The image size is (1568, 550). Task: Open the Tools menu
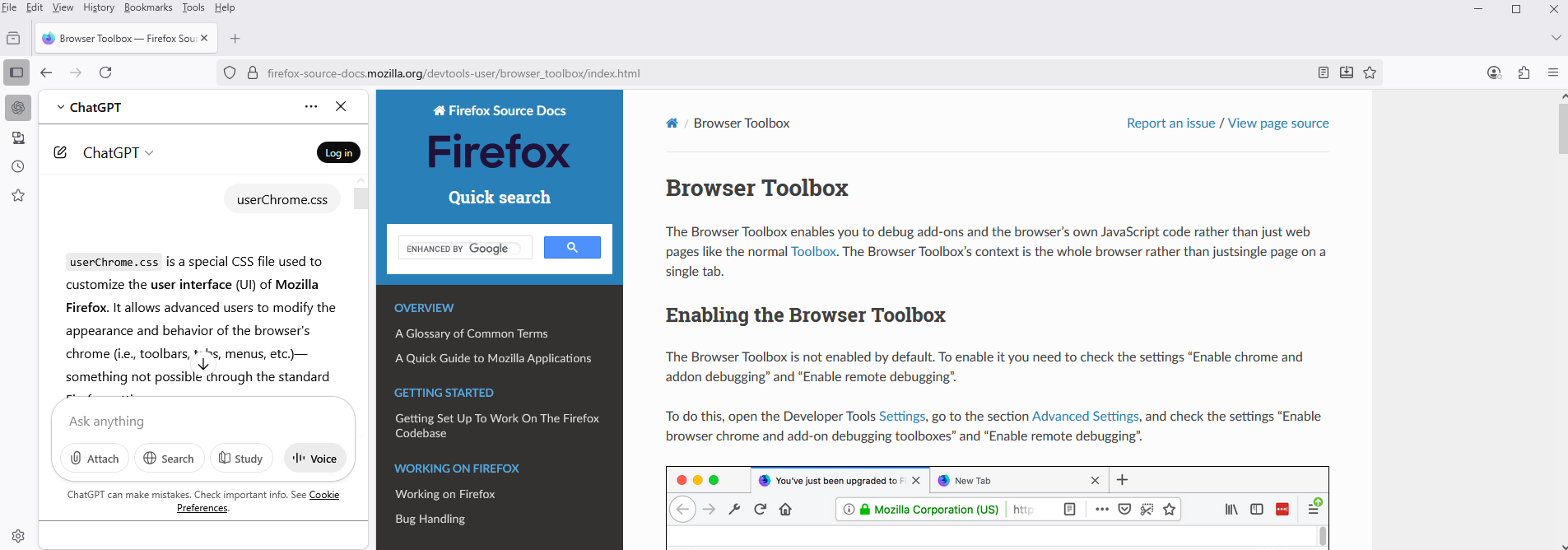point(193,7)
